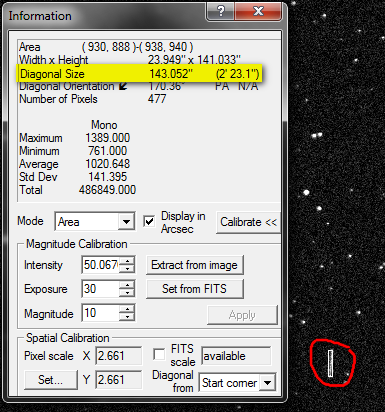Click the Total value 486849.000
This screenshot has width=385, height=412.
107,190
